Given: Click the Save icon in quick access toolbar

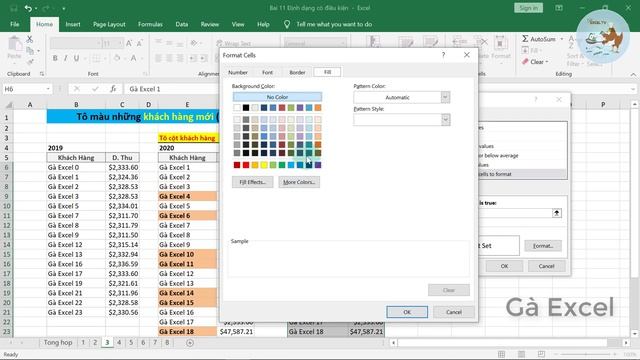Looking at the screenshot, I should coord(14,8).
